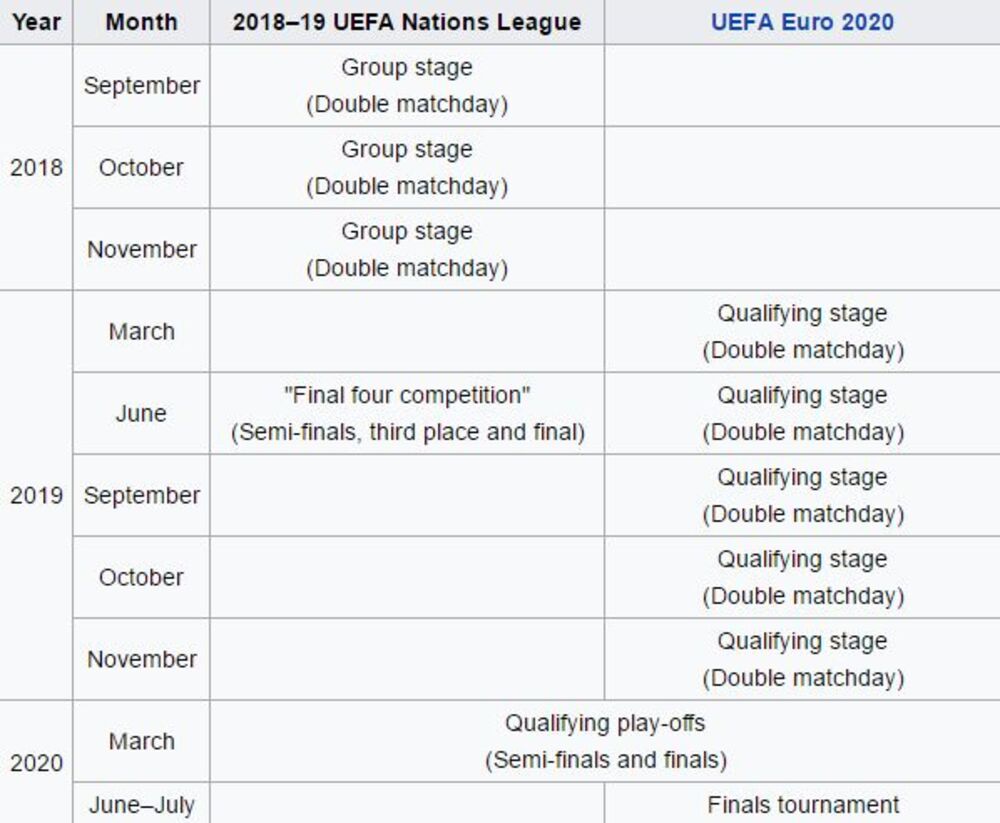Image resolution: width=1000 pixels, height=823 pixels.
Task: Click the November month cell in 2019
Action: point(141,659)
